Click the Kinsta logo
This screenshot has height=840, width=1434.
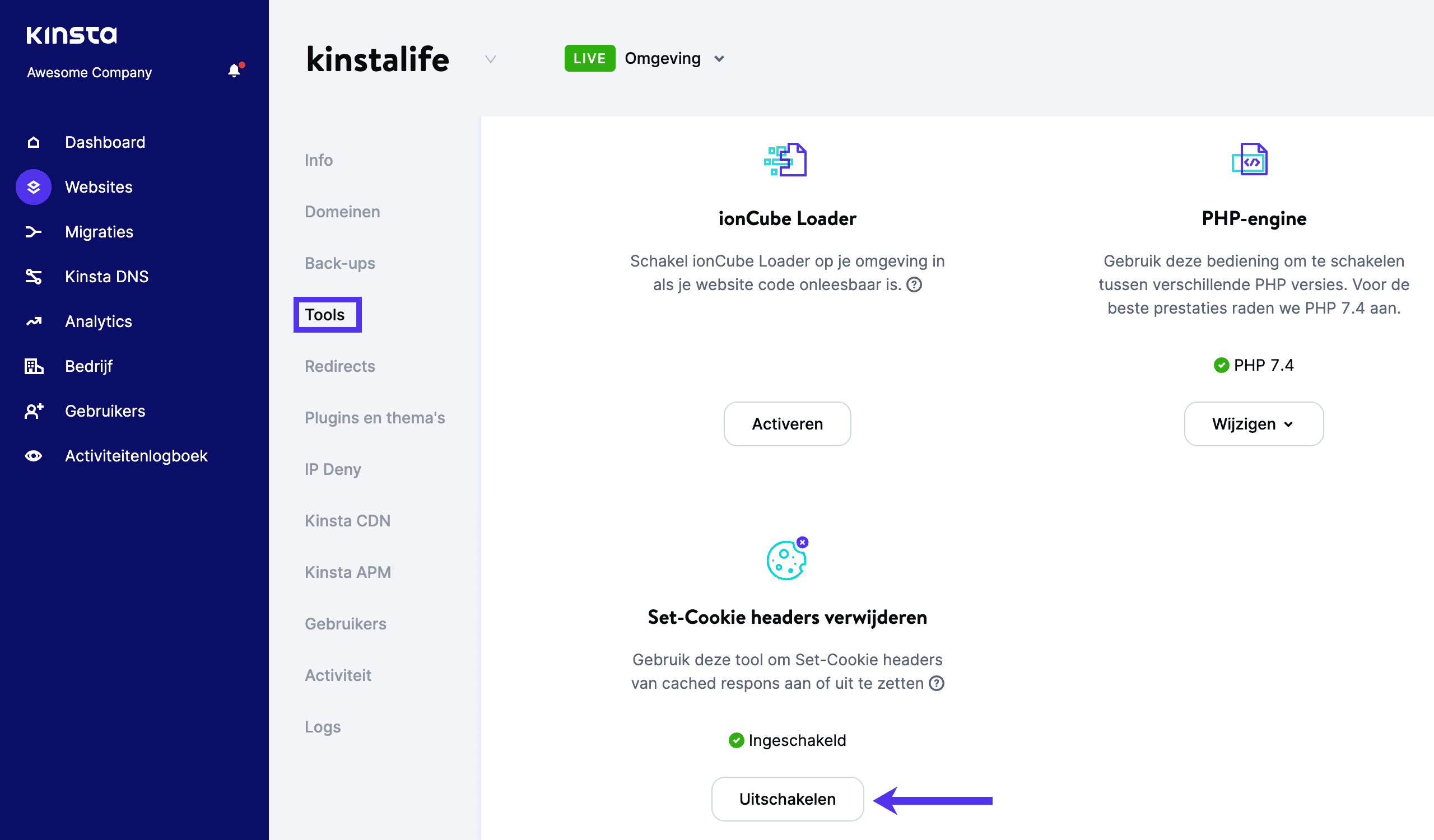(72, 35)
